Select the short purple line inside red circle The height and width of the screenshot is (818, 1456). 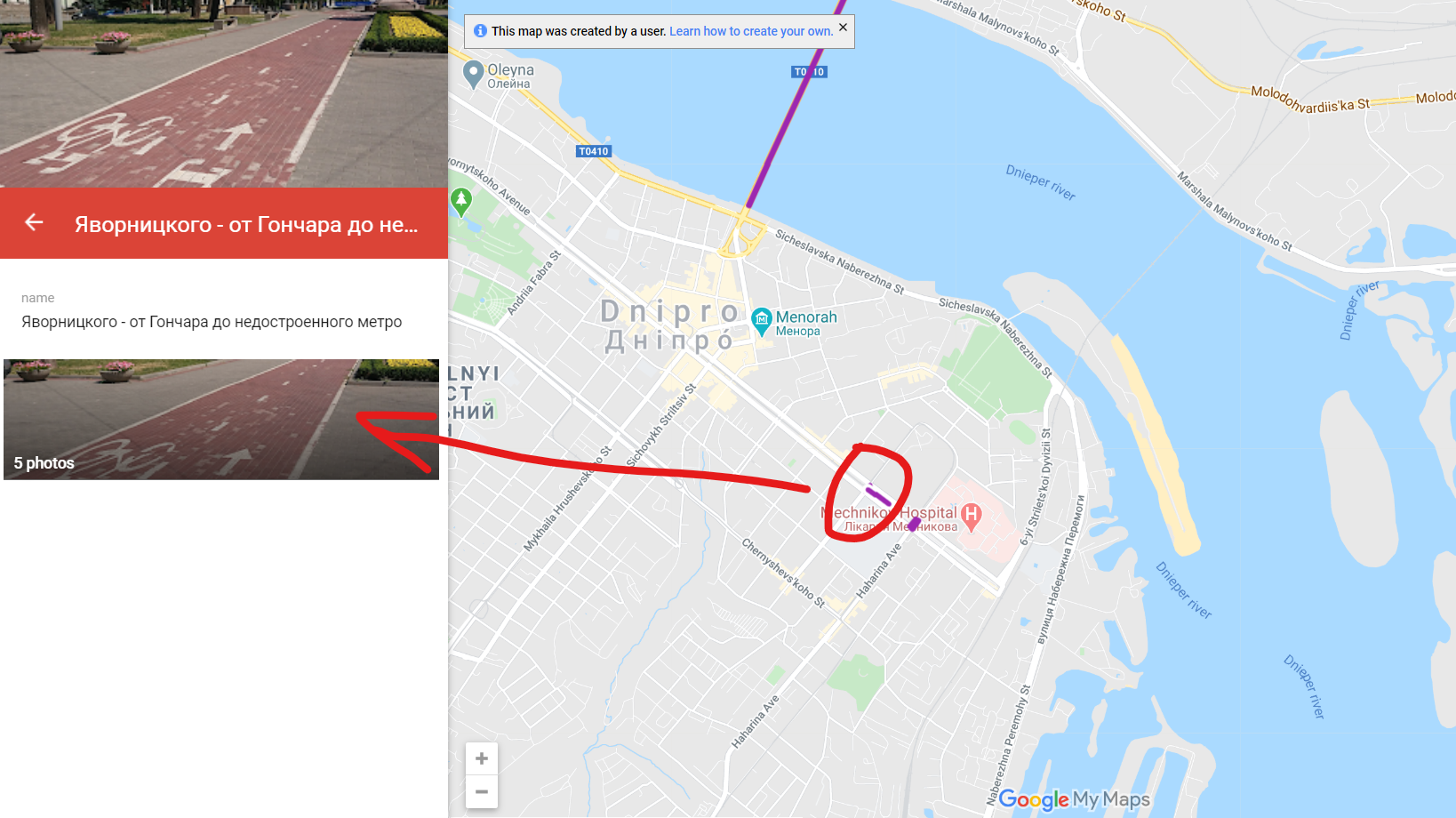pyautogui.click(x=878, y=495)
